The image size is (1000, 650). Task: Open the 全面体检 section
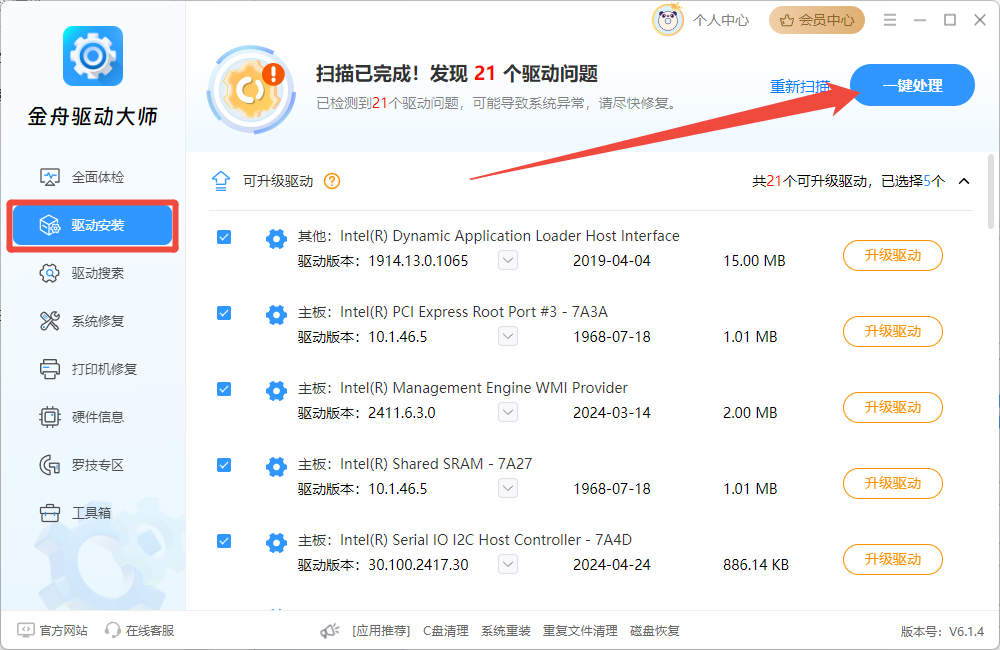pos(92,177)
